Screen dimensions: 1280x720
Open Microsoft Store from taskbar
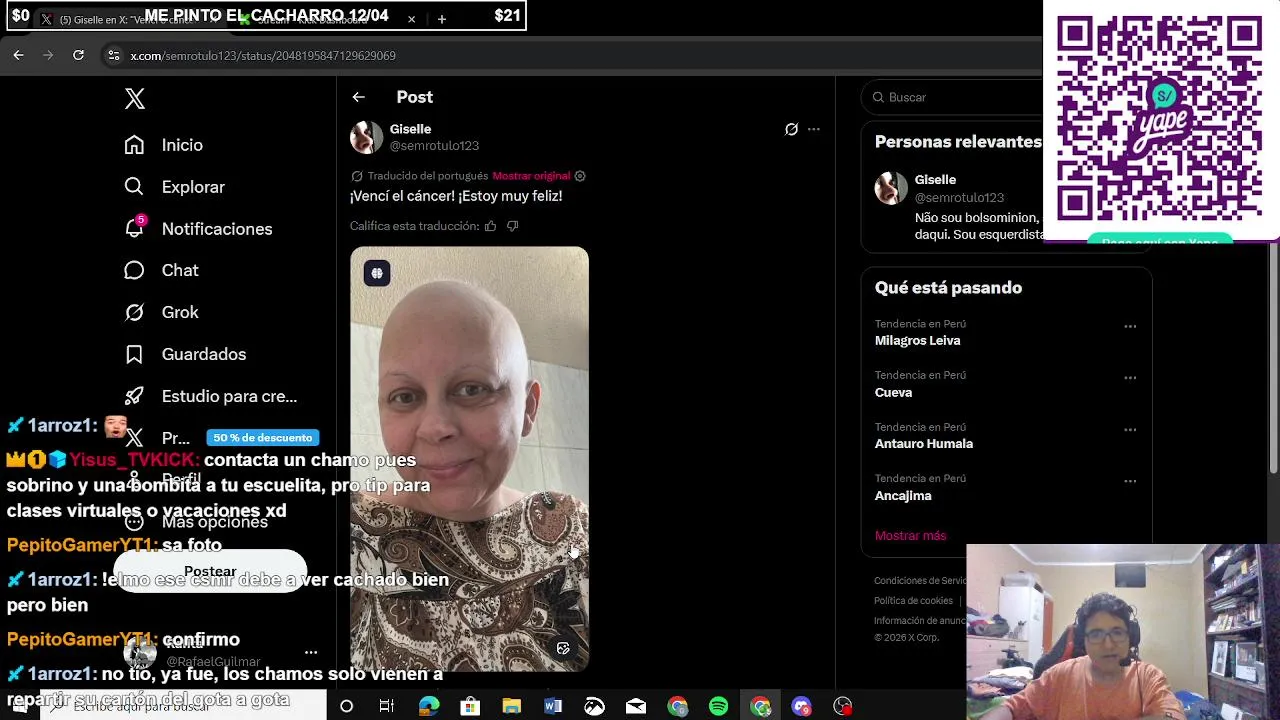pos(470,706)
